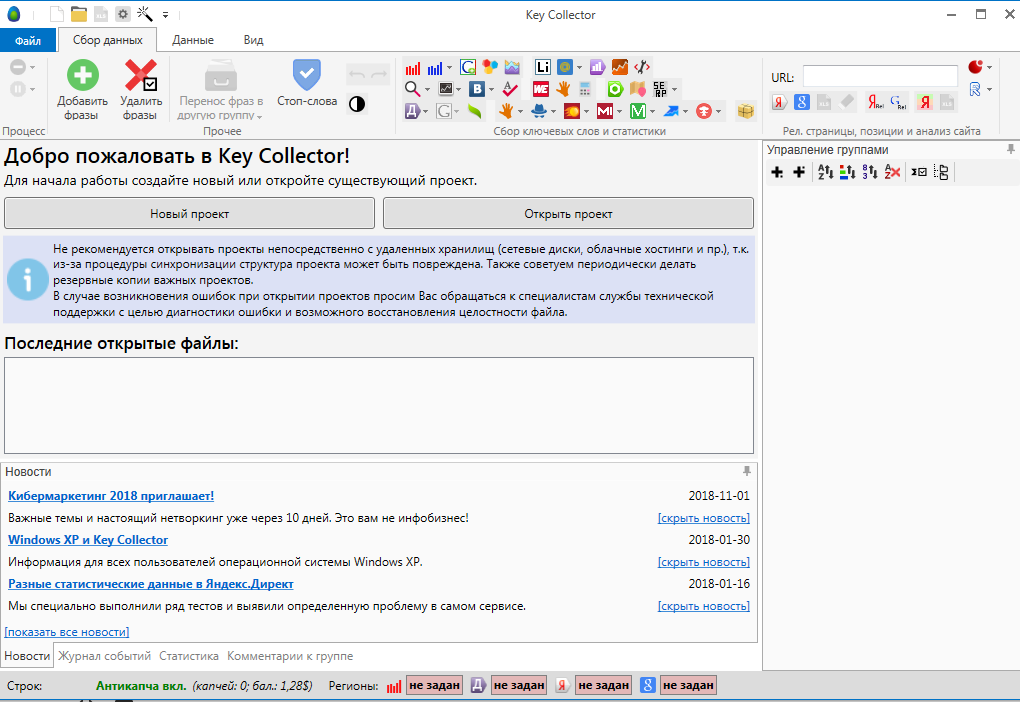
Task: Click the green leaf icon
Action: pyautogui.click(x=475, y=111)
